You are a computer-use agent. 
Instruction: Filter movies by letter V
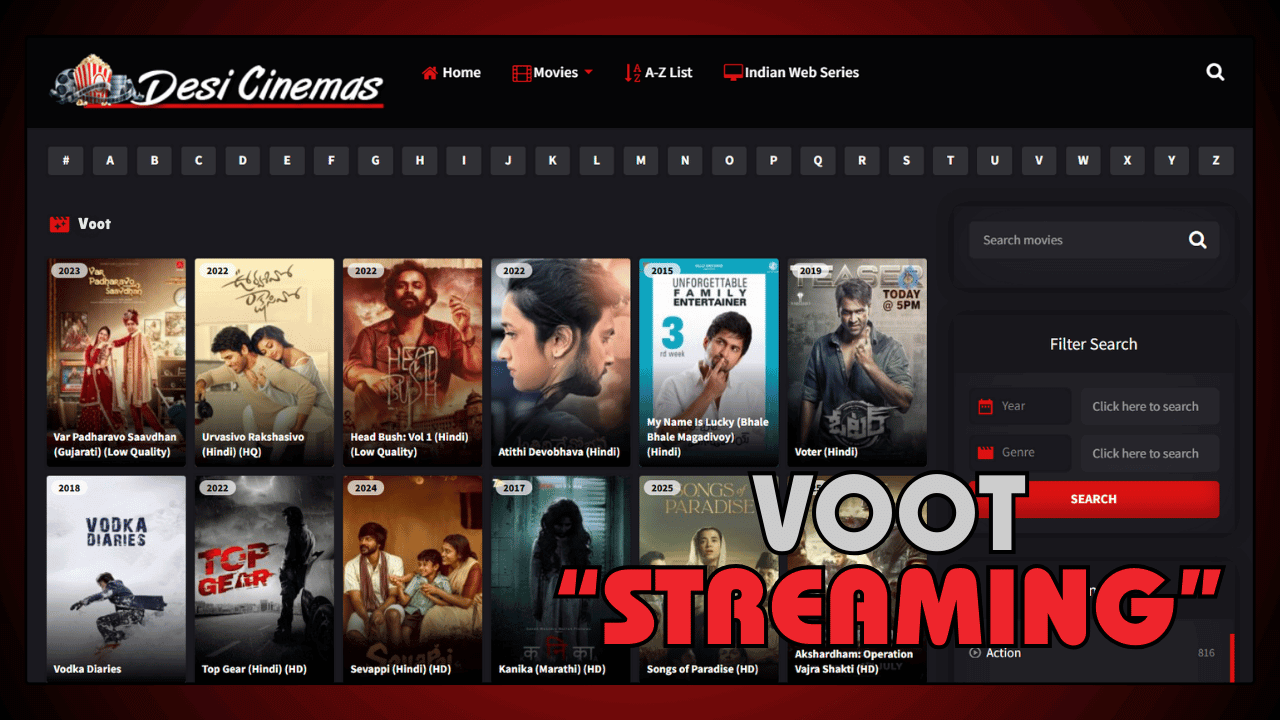click(1039, 161)
